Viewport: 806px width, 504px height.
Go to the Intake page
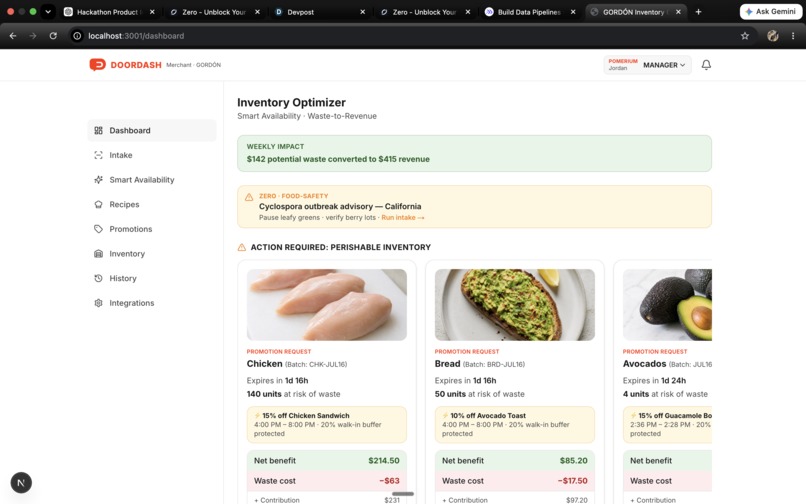(152, 155)
